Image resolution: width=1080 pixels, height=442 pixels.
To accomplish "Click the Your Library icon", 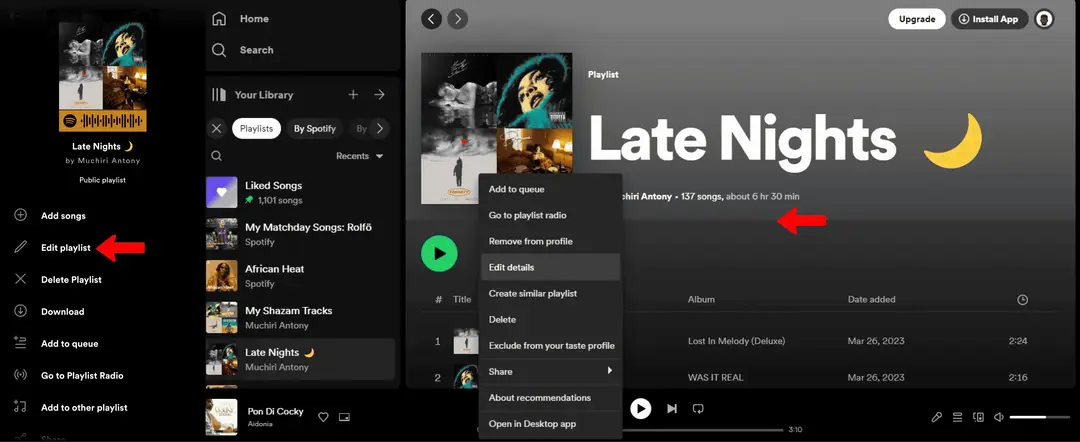I will tap(219, 94).
